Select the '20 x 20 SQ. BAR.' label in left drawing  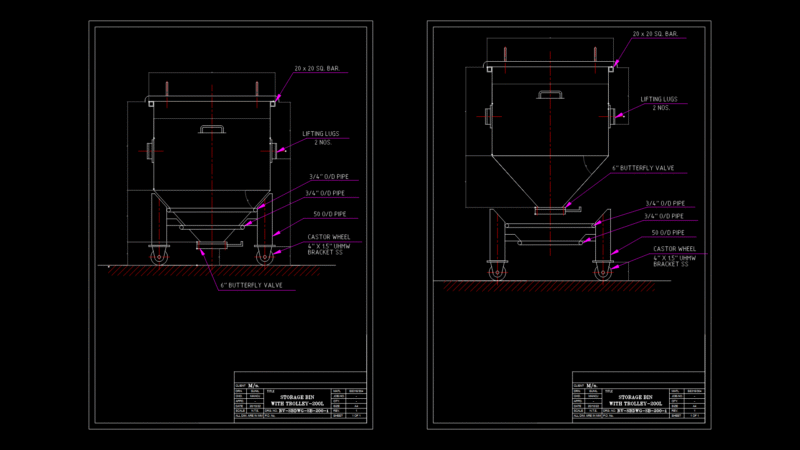coord(317,68)
